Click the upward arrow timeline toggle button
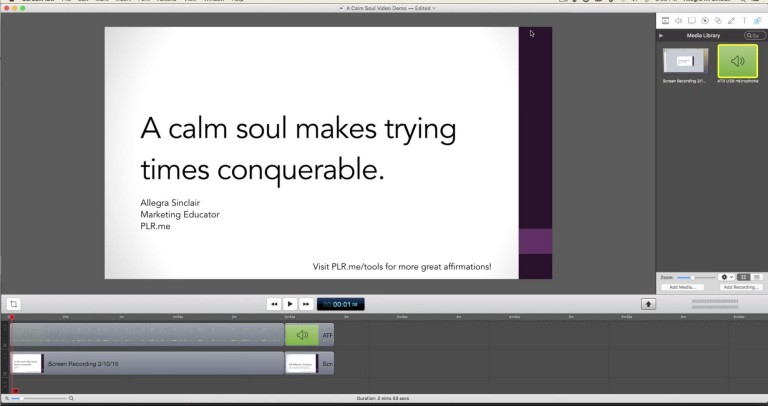 point(648,304)
